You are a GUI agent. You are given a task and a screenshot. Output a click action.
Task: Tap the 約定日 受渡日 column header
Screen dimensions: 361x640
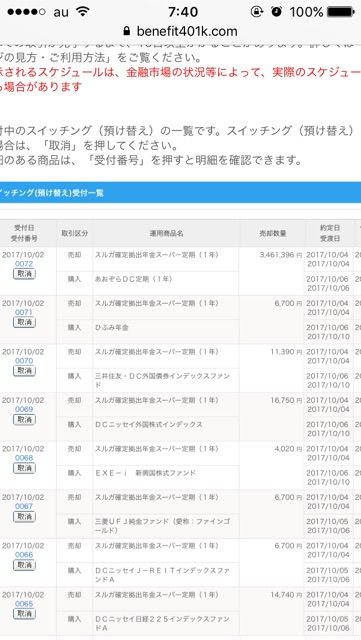329,233
